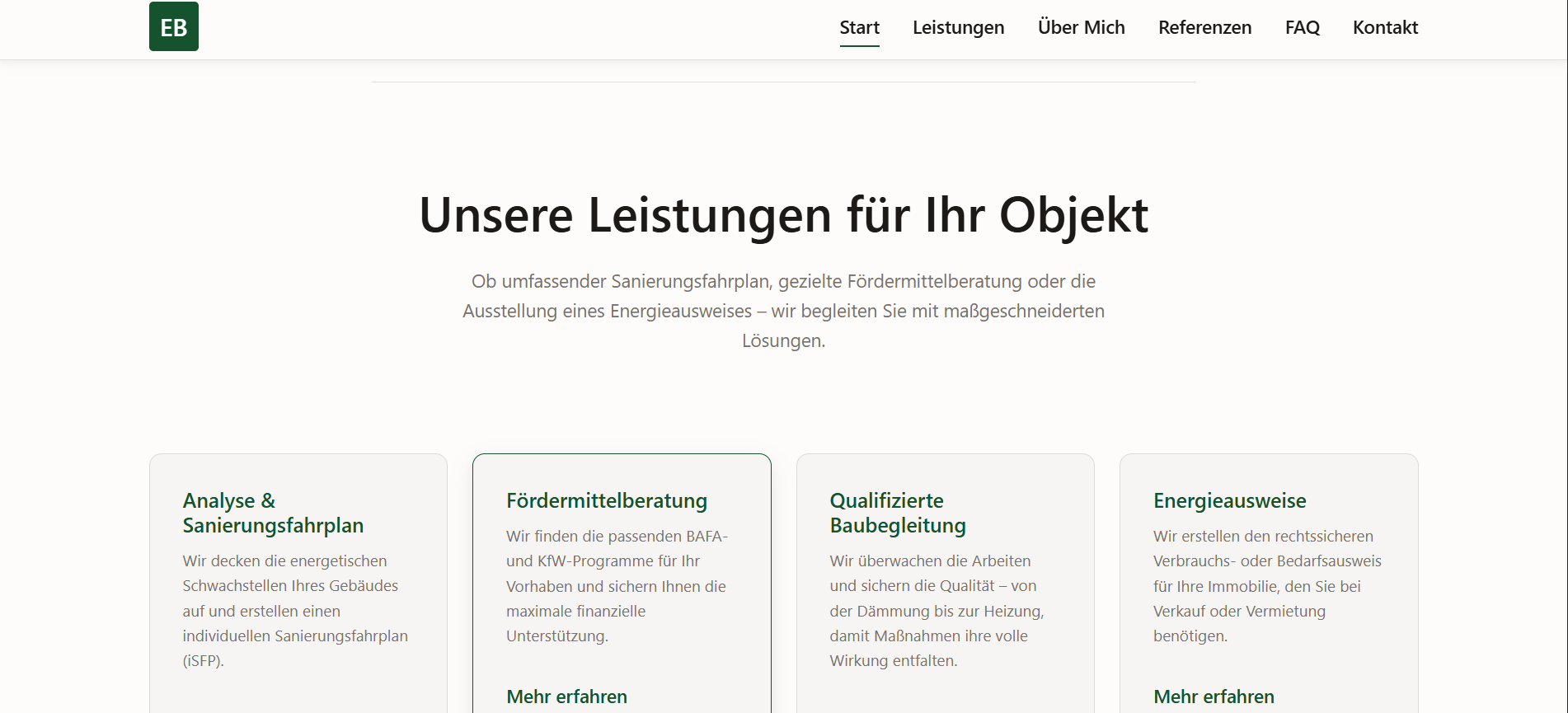Select Kontakt in the header
The width and height of the screenshot is (1568, 713).
click(1385, 27)
